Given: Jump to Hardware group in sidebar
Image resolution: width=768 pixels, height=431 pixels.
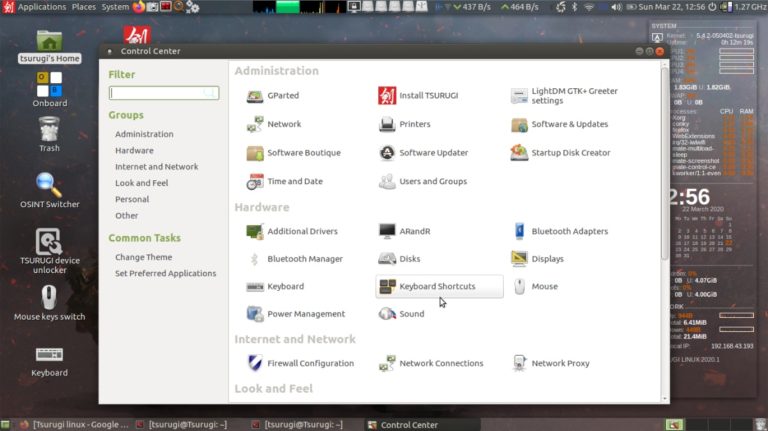Looking at the screenshot, I should (x=134, y=150).
